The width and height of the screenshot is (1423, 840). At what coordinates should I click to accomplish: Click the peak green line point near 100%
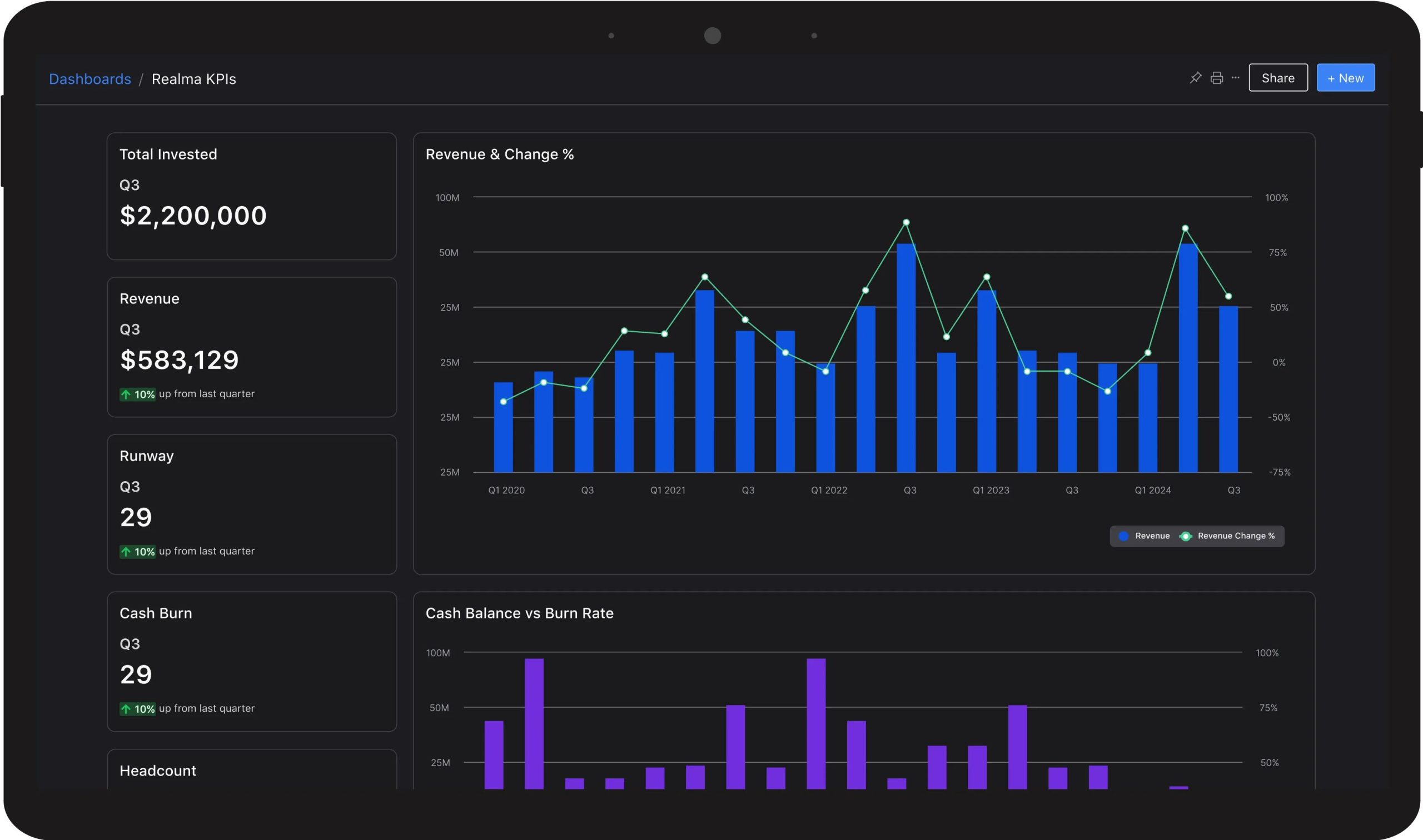pyautogui.click(x=906, y=222)
